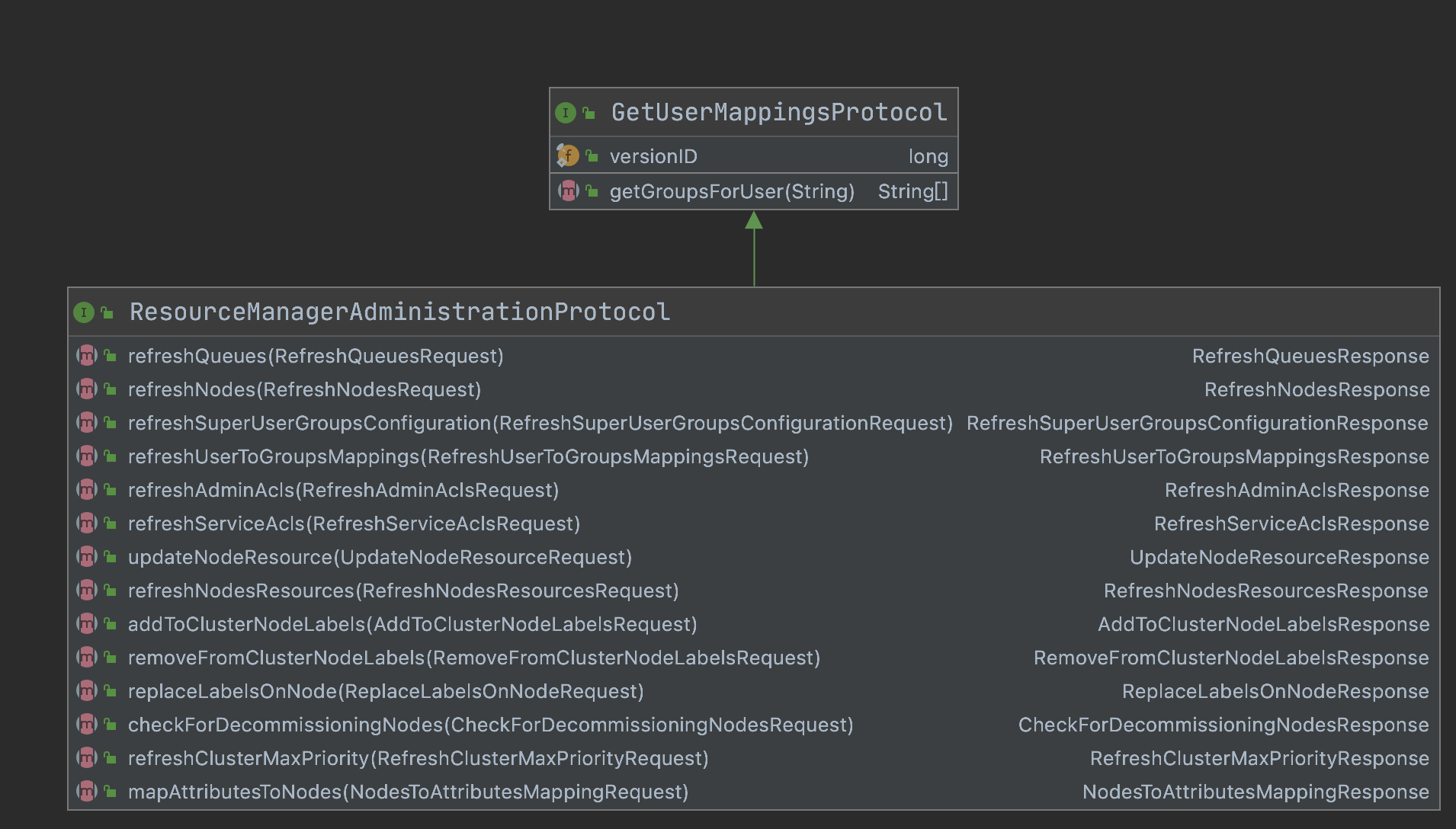This screenshot has width=1456, height=829.
Task: Click the method icon for checkForDecommissioningNodes
Action: [x=87, y=724]
